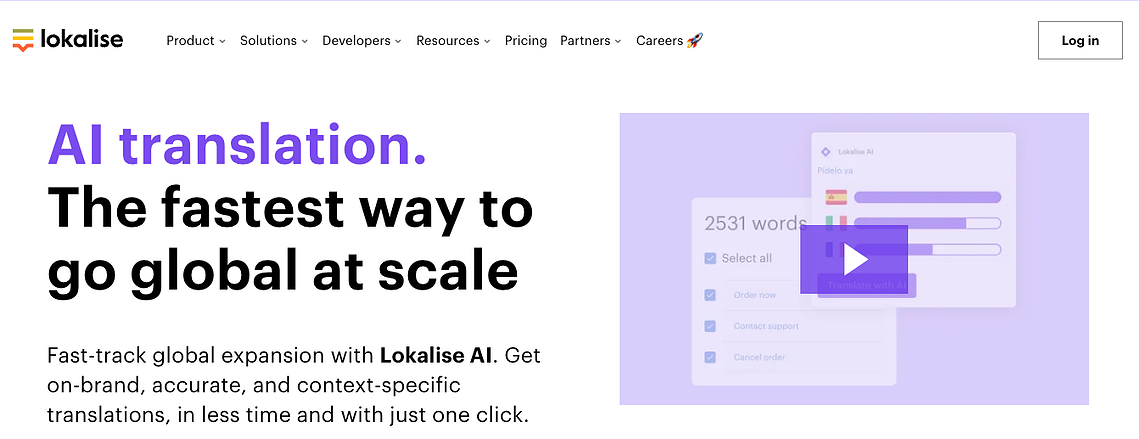Click the Spanish translation progress bar
The height and width of the screenshot is (439, 1139).
[928, 197]
